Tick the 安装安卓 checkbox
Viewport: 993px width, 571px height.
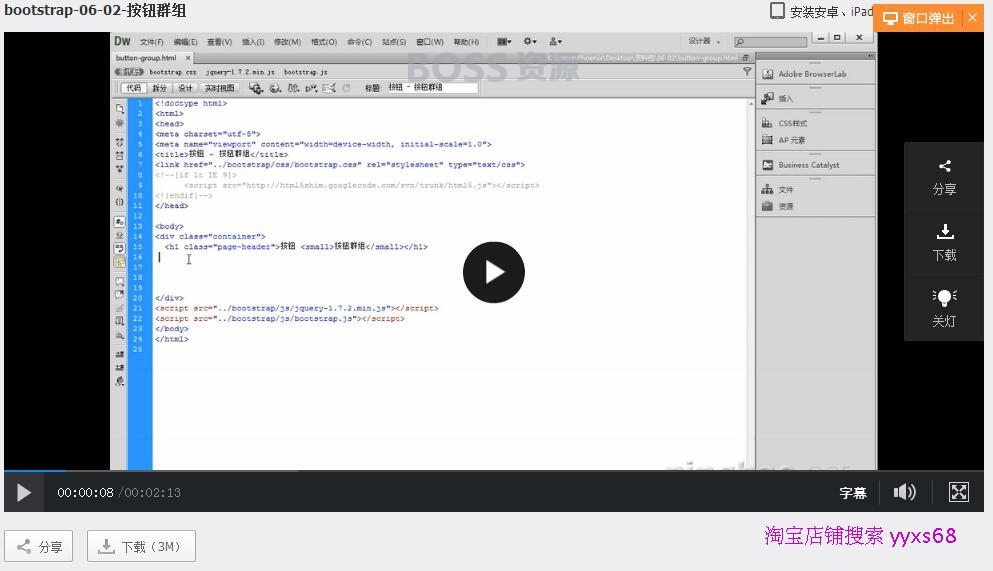click(777, 11)
